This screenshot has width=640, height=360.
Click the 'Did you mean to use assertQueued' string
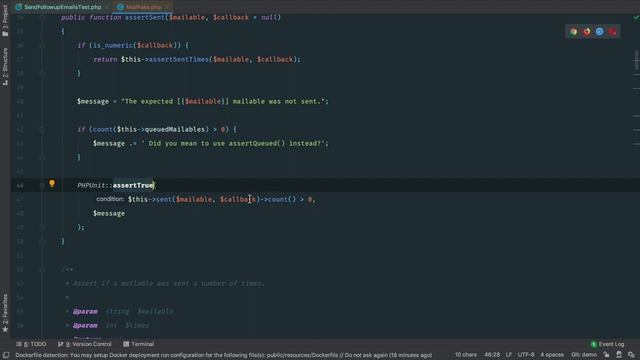pos(234,143)
